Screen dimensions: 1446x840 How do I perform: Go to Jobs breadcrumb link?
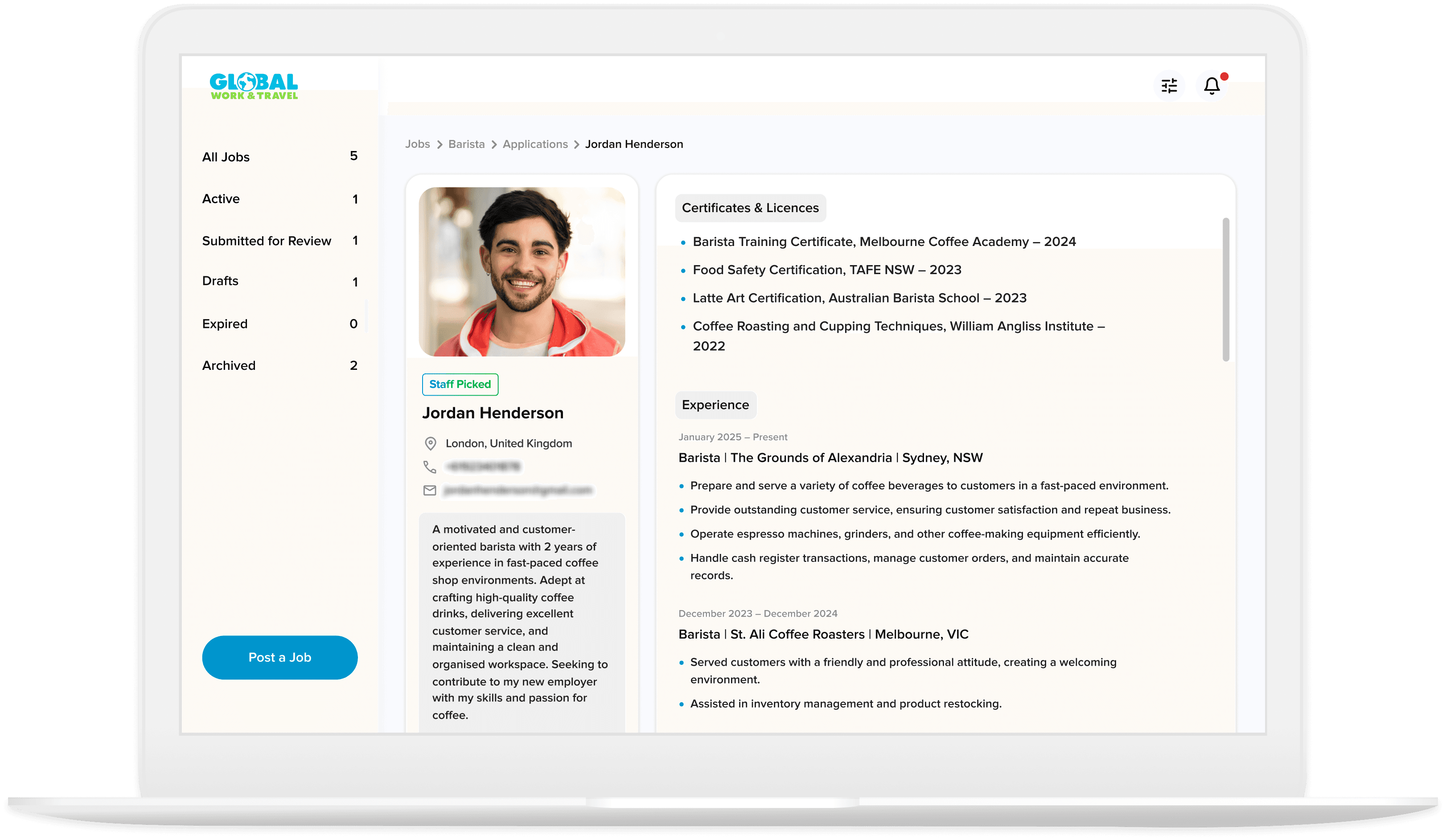(417, 144)
